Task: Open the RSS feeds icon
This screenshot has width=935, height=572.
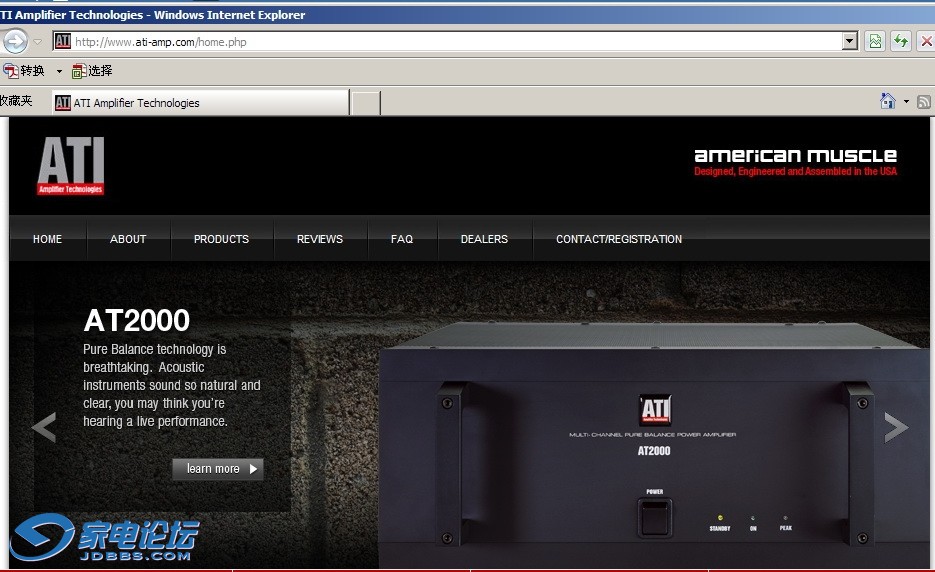Action: (924, 102)
